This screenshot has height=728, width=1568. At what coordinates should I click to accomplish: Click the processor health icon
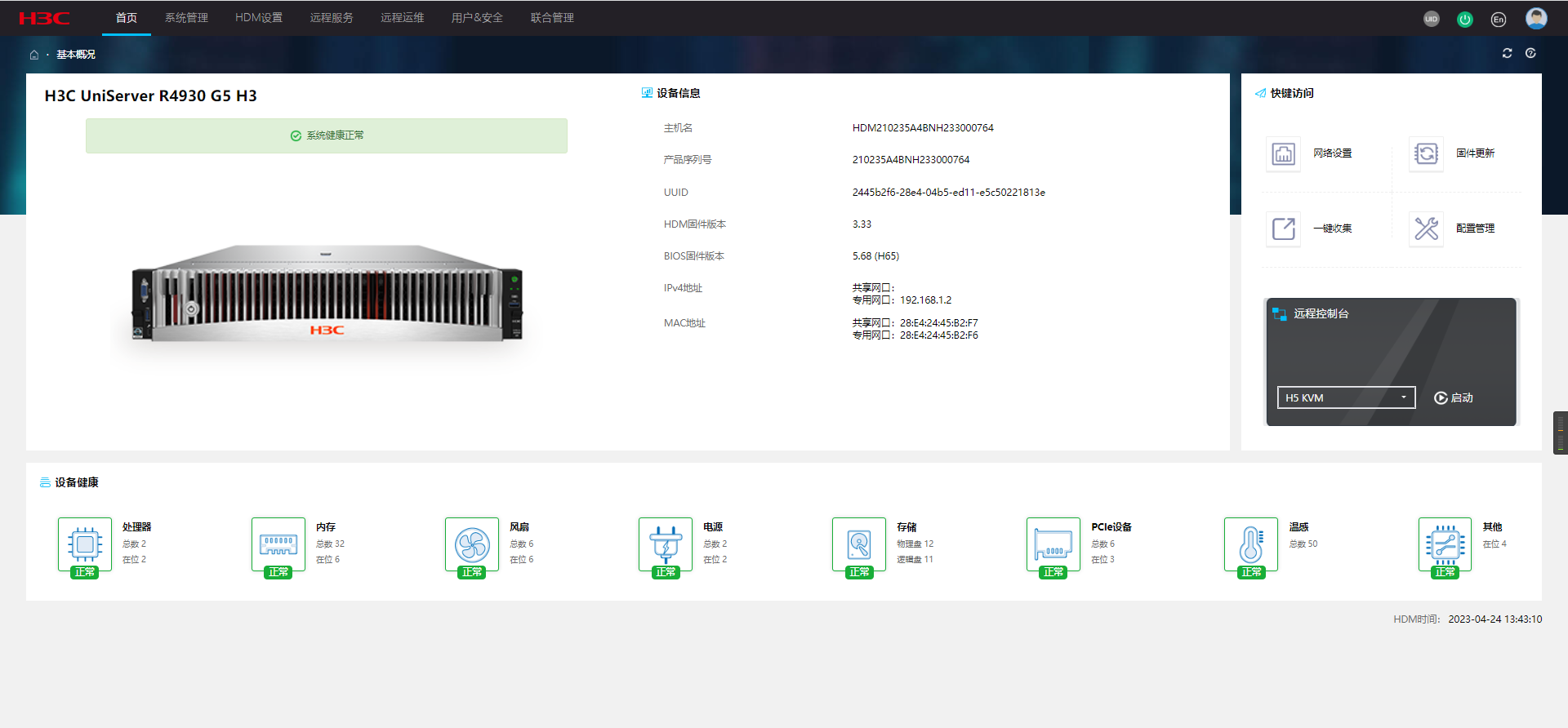point(85,544)
